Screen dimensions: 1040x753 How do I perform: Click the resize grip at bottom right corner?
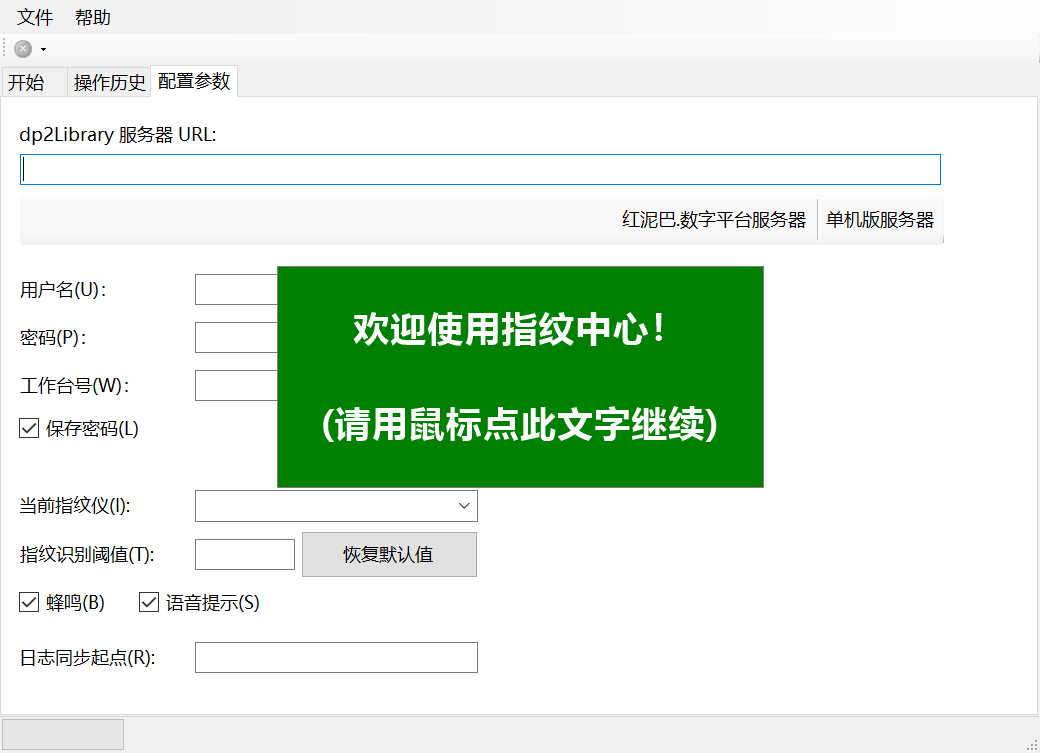[1032, 745]
